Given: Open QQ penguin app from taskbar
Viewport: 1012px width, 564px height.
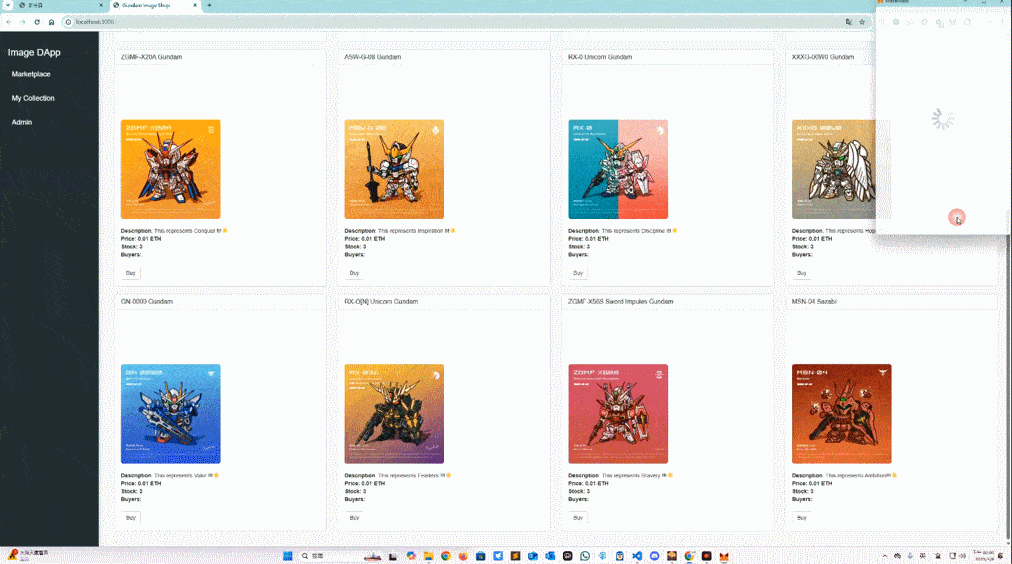Looking at the screenshot, I should [x=620, y=556].
